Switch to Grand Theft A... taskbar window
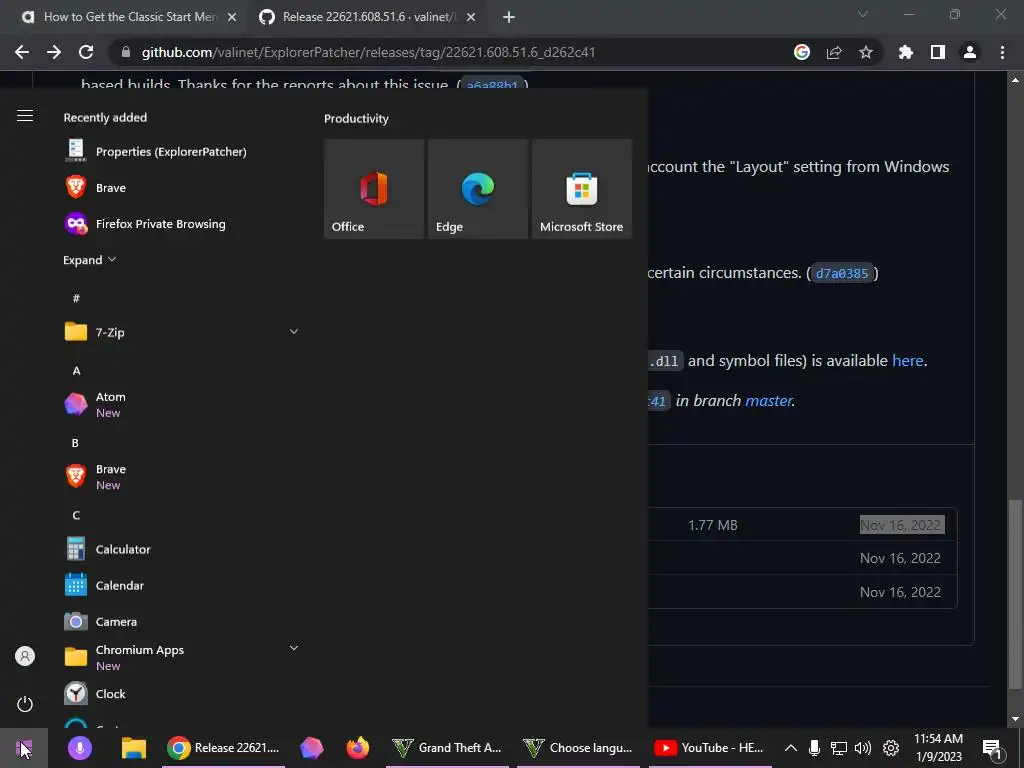 [447, 748]
